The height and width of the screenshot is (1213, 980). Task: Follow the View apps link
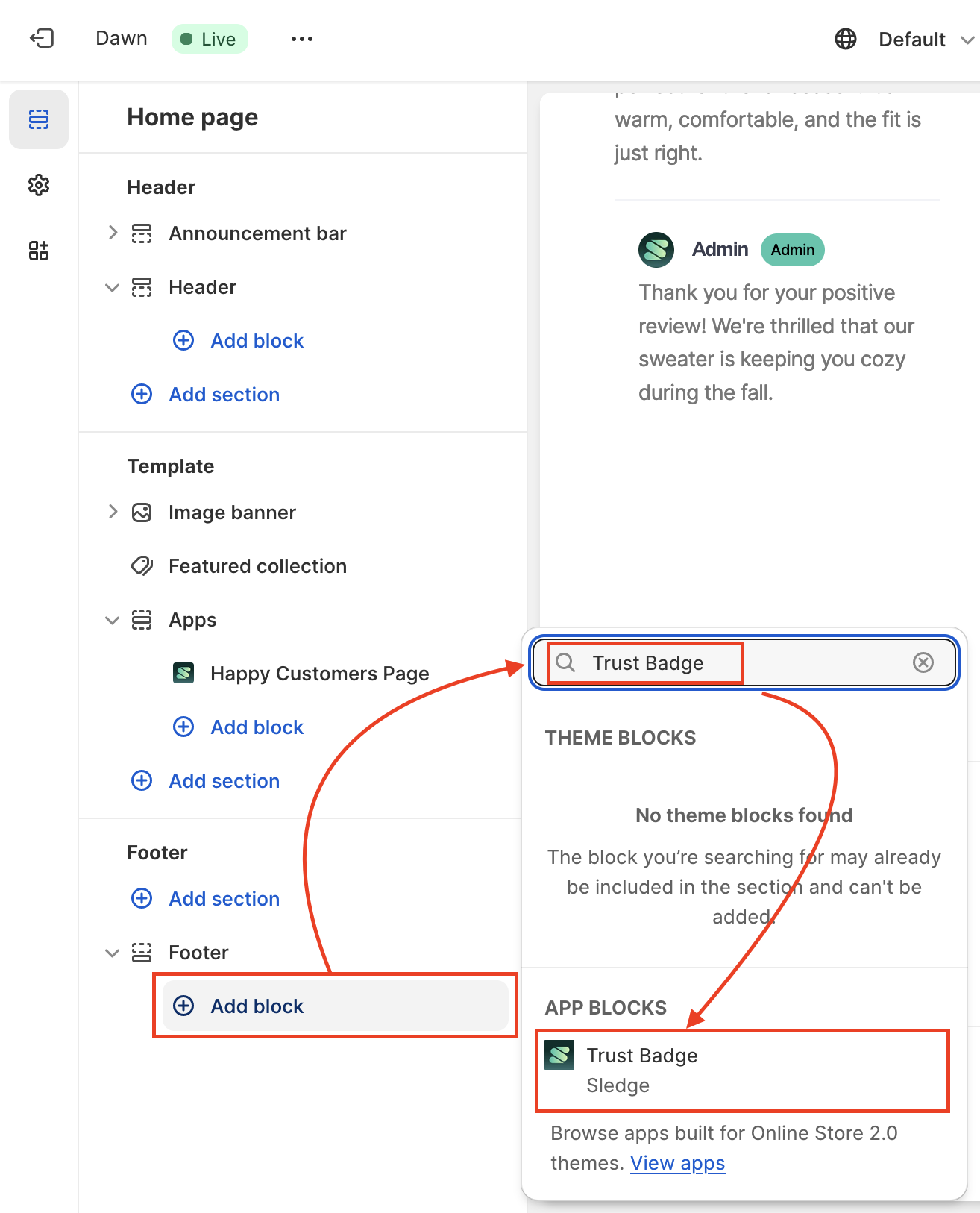[x=677, y=1163]
